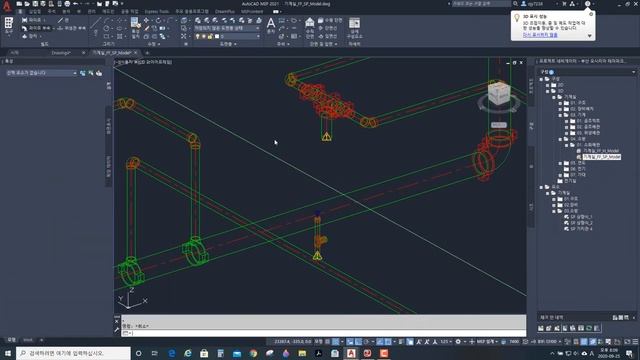640x360 pixels.
Task: Click the green refresh icon in project navigator toolbar
Action: pos(589,328)
